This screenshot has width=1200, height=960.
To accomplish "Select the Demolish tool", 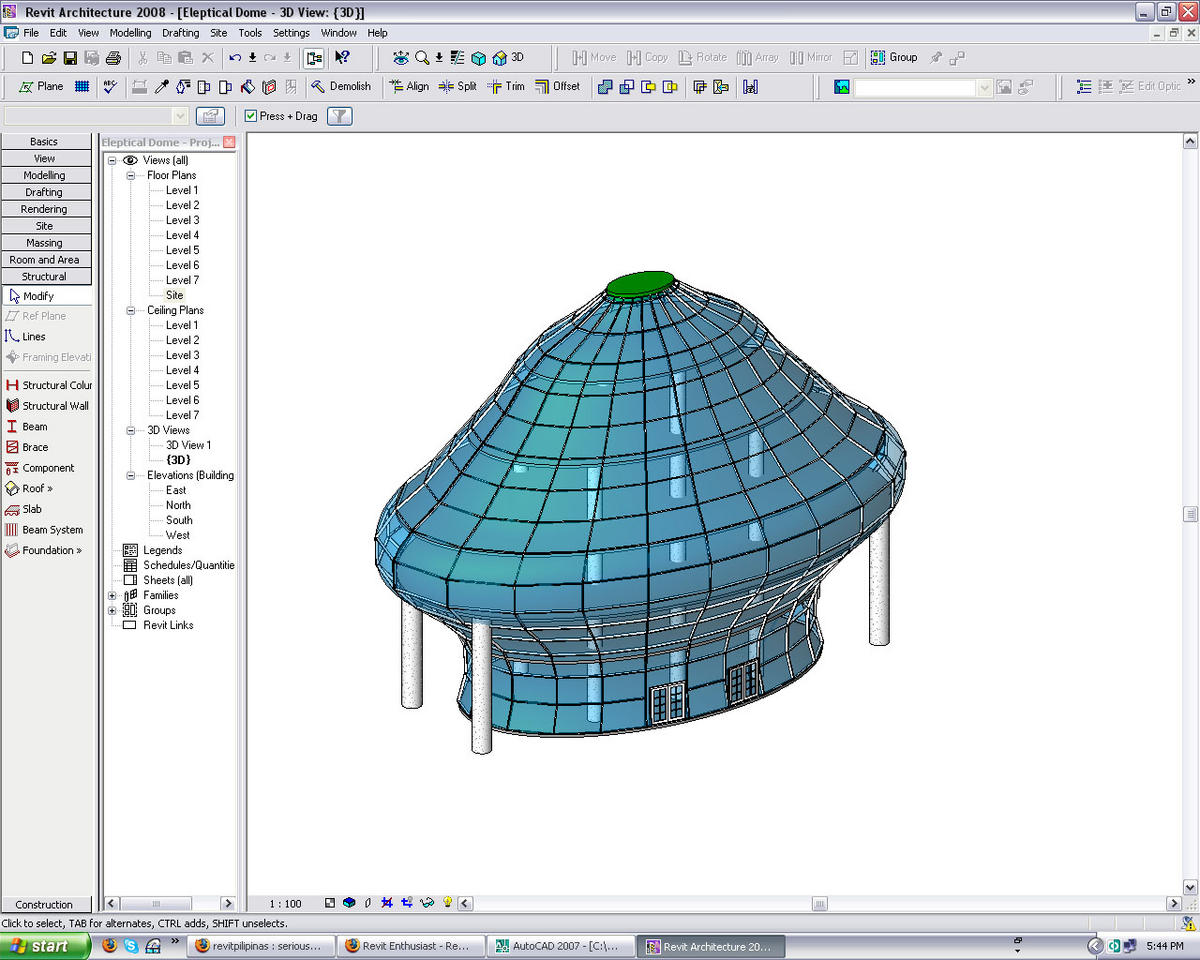I will click(343, 87).
